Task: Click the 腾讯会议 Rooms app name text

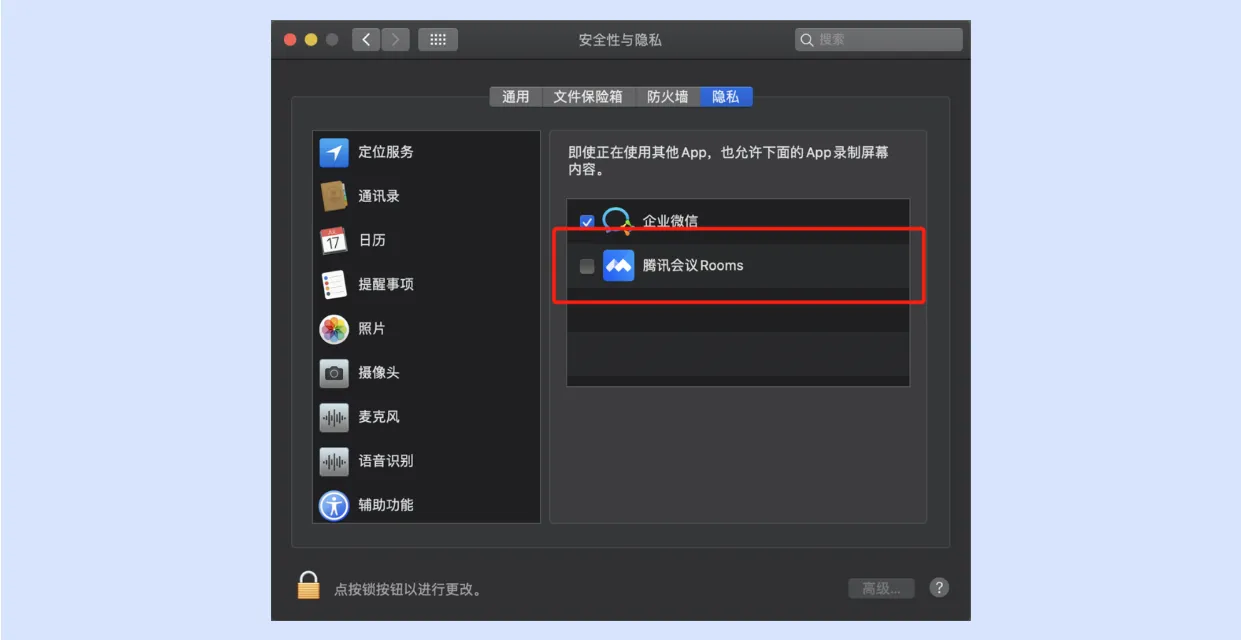Action: pos(693,266)
